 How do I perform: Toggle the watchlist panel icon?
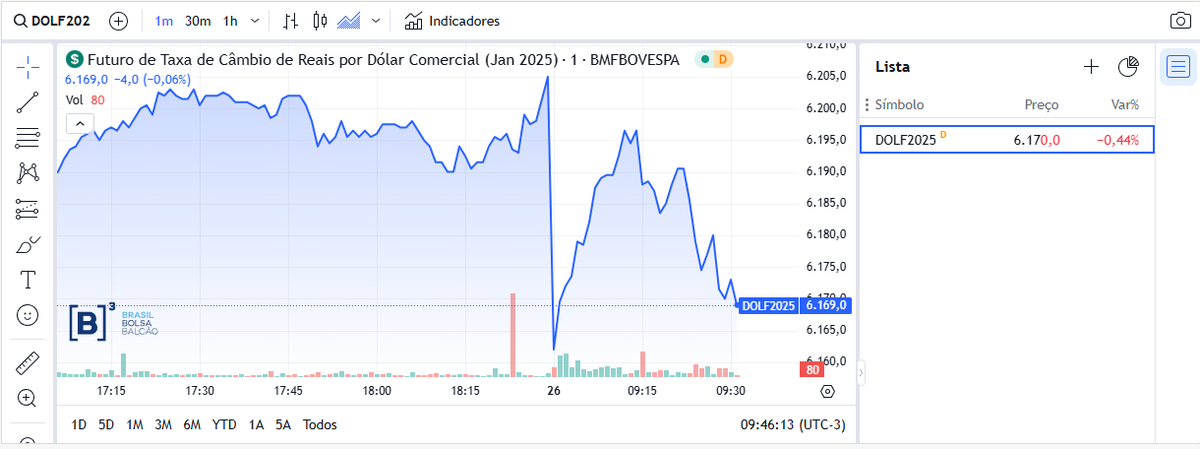point(1177,67)
